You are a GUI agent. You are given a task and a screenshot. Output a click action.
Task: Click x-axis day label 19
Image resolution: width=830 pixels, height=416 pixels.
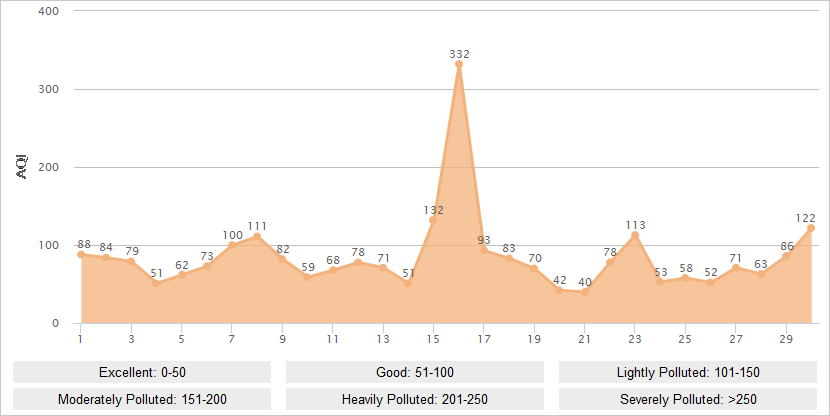pyautogui.click(x=534, y=339)
